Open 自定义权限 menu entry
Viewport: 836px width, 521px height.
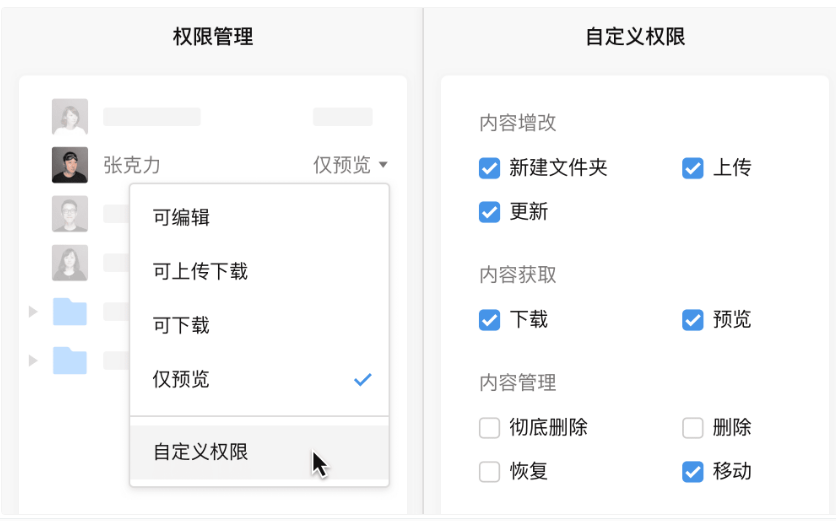tap(200, 452)
